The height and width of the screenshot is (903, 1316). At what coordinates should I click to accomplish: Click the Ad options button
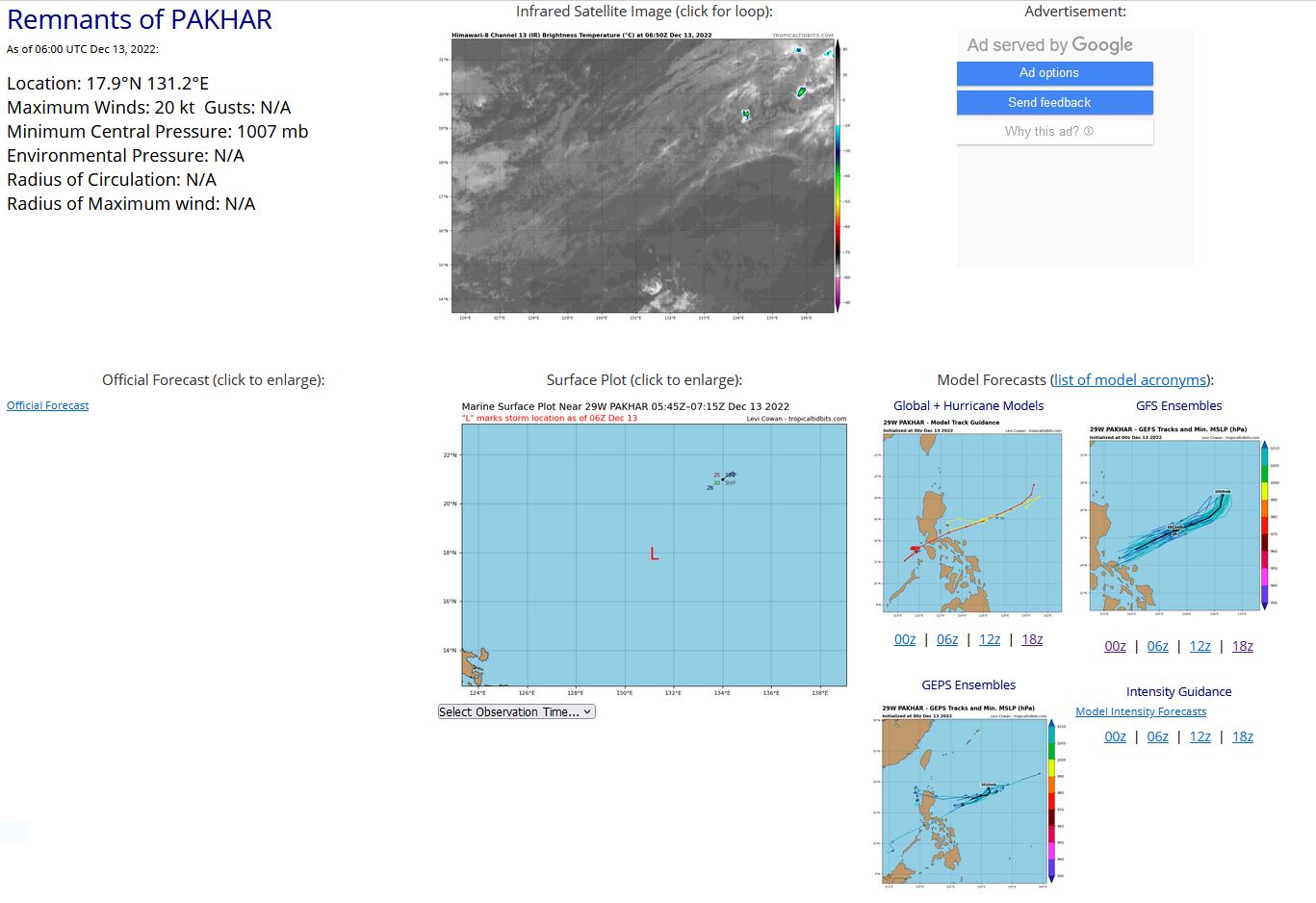click(1054, 73)
